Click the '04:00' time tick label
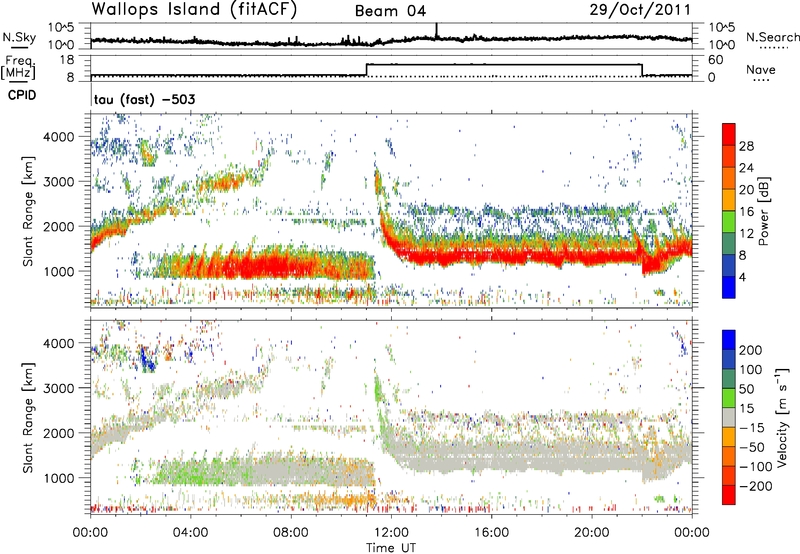The image size is (800, 554). (x=191, y=533)
